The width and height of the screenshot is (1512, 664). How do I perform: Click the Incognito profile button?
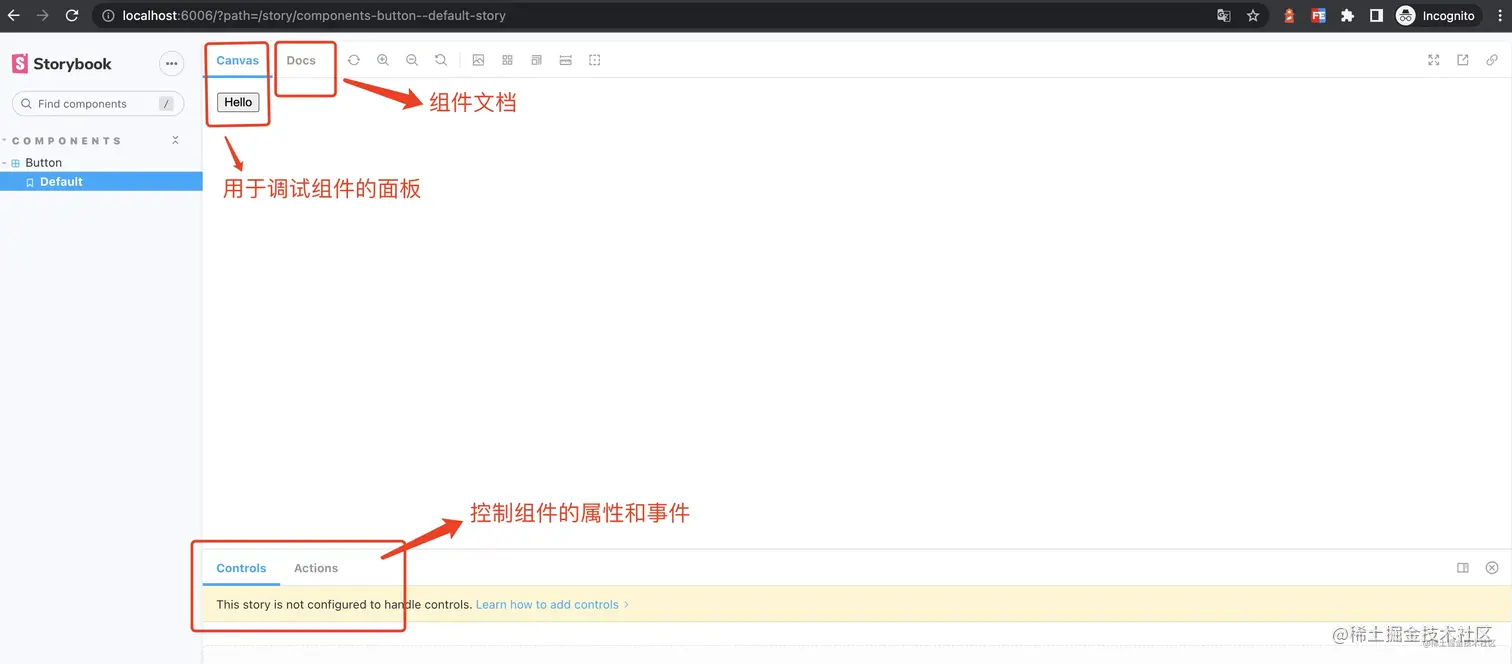coord(1435,16)
